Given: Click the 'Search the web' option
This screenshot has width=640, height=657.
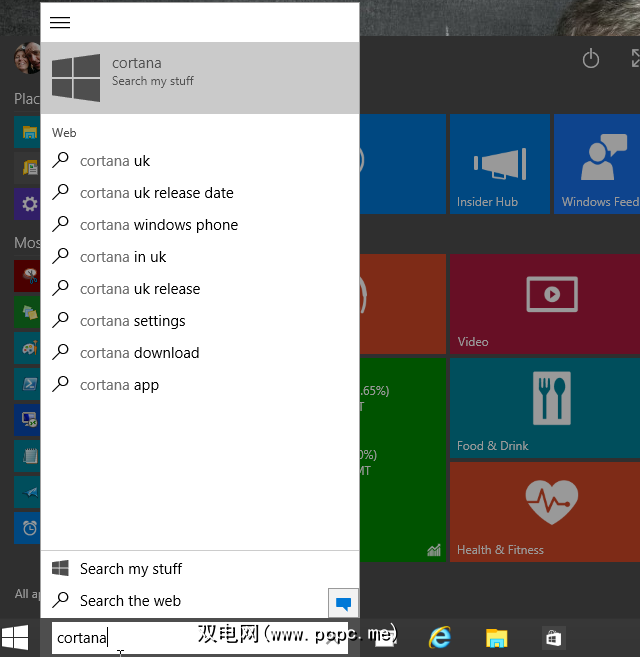Looking at the screenshot, I should coord(130,601).
